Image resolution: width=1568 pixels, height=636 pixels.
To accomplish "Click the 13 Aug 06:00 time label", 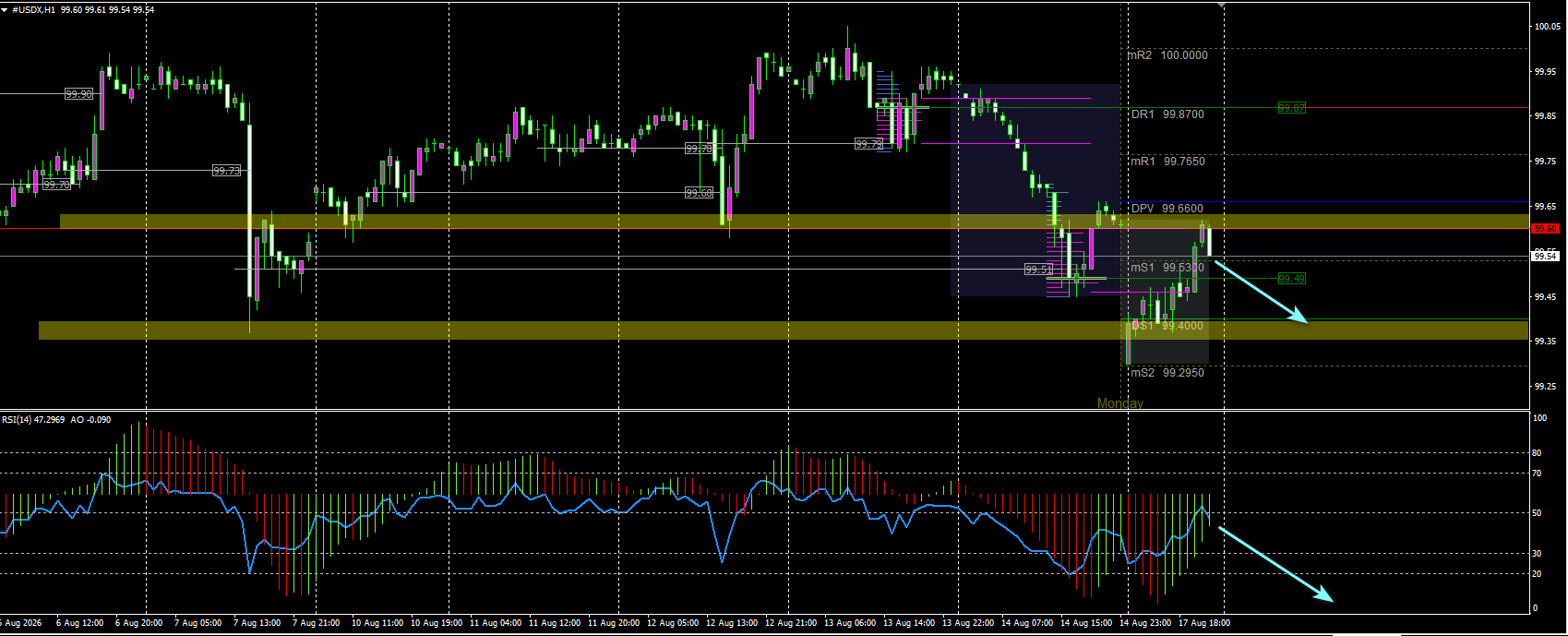I will coord(850,623).
